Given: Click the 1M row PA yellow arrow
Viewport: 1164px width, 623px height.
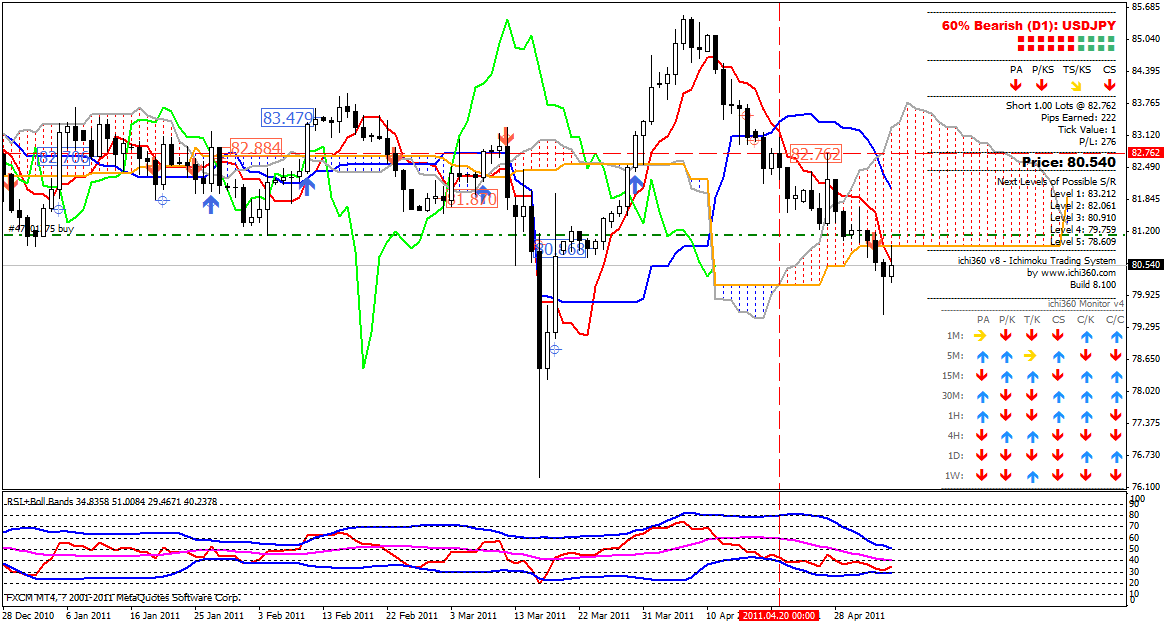Looking at the screenshot, I should 981,336.
